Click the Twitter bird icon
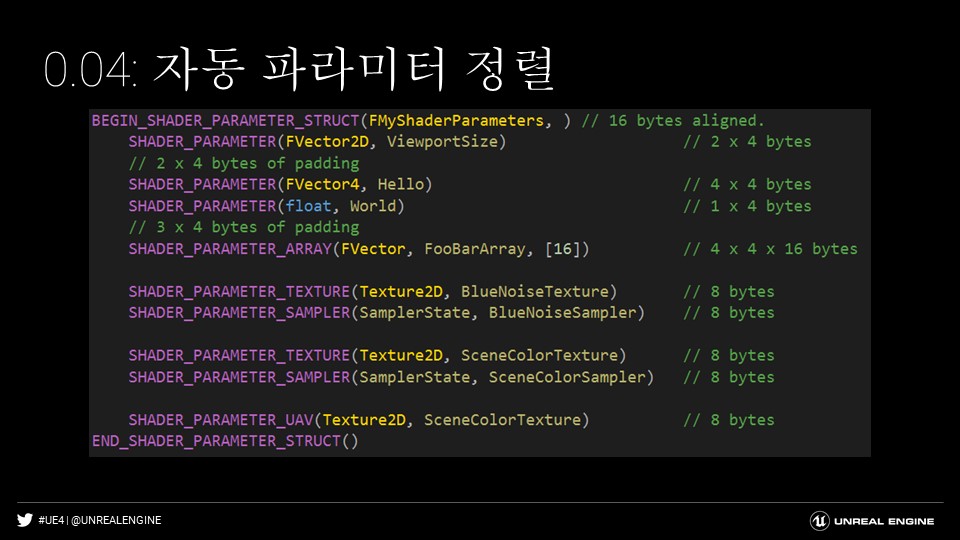The height and width of the screenshot is (540, 960). tap(24, 520)
